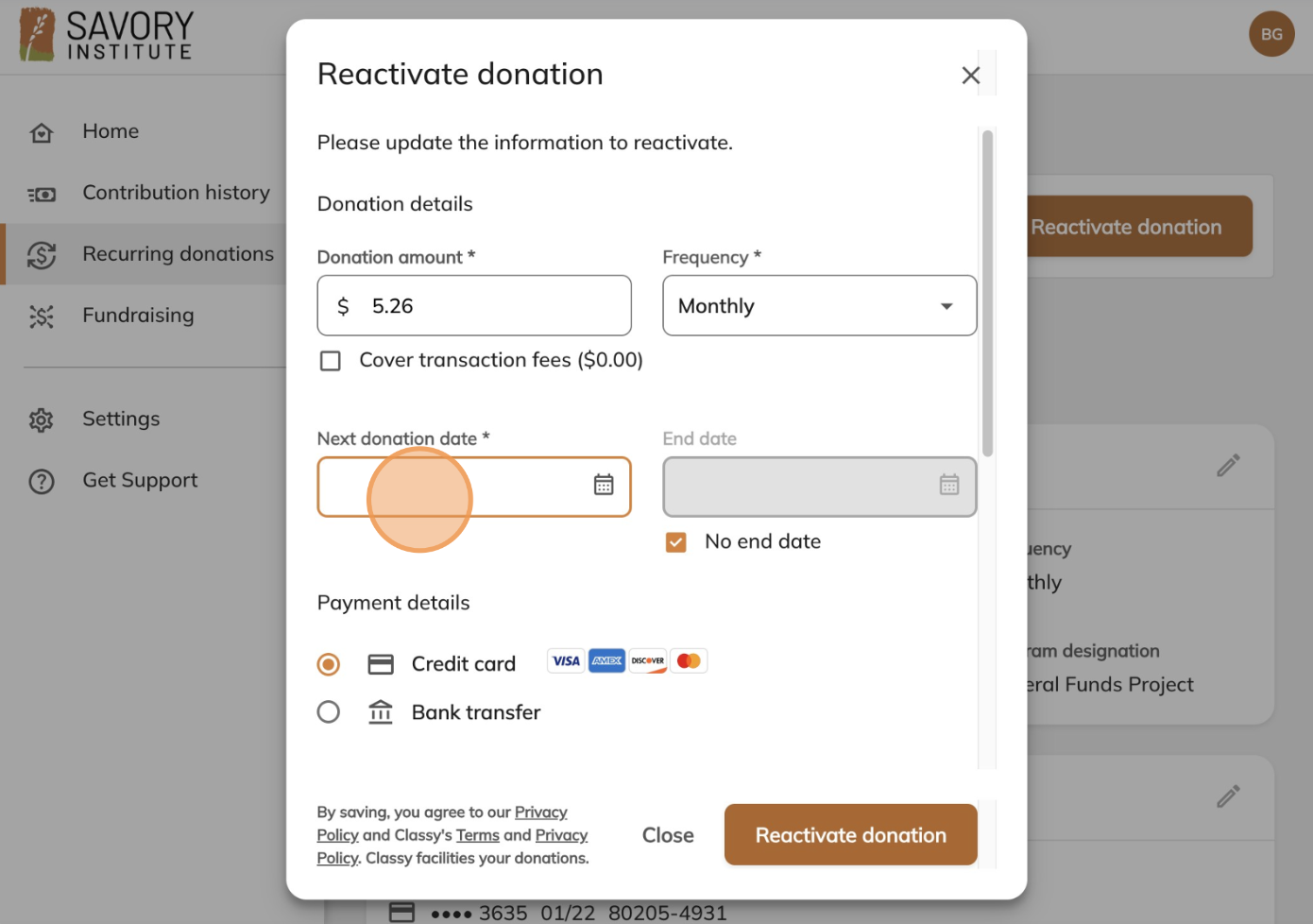This screenshot has width=1313, height=924.
Task: Click the Home house icon in sidebar
Action: 42,133
